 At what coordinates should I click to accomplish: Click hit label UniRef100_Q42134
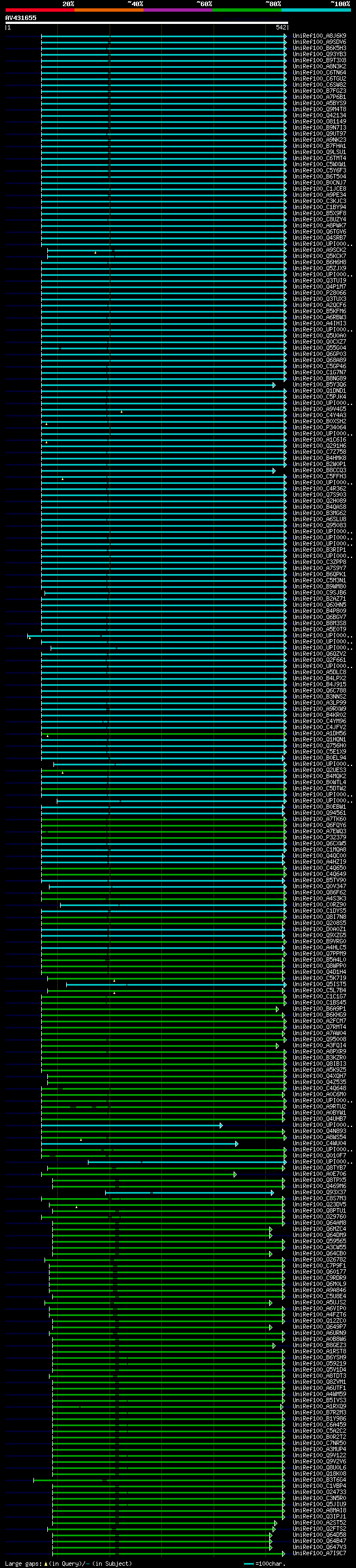coord(319,116)
